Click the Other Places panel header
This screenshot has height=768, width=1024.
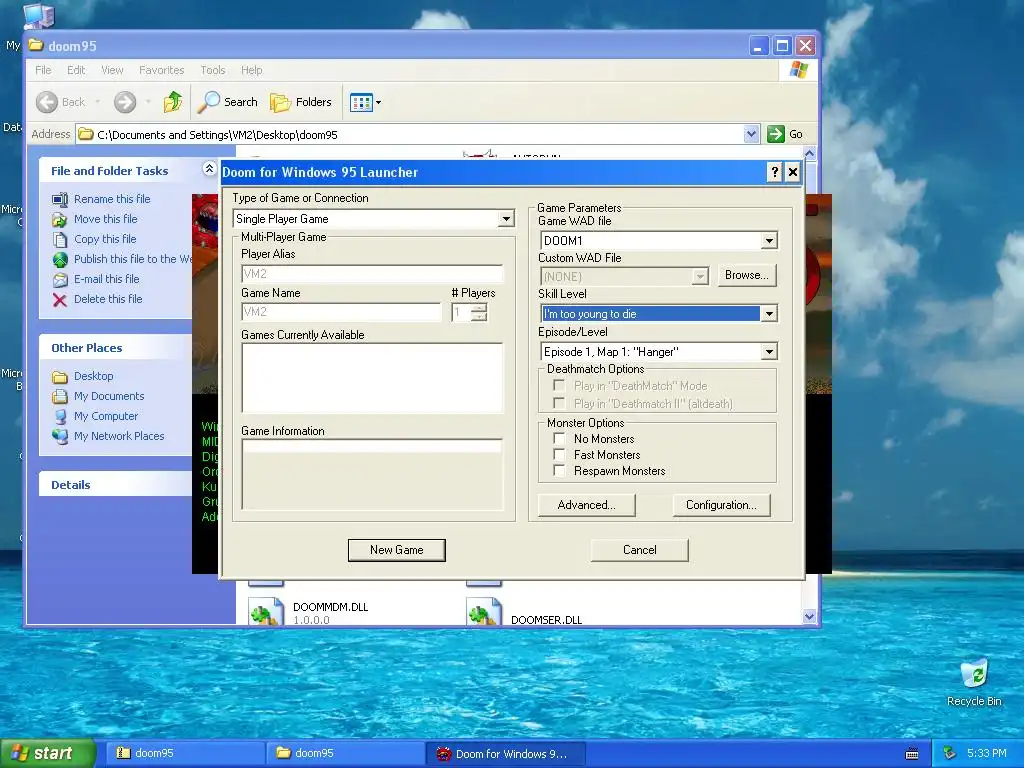[116, 348]
